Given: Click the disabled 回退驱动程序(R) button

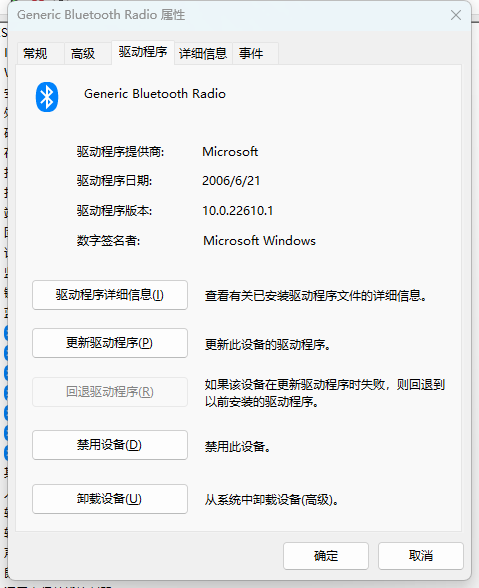Looking at the screenshot, I should click(110, 392).
